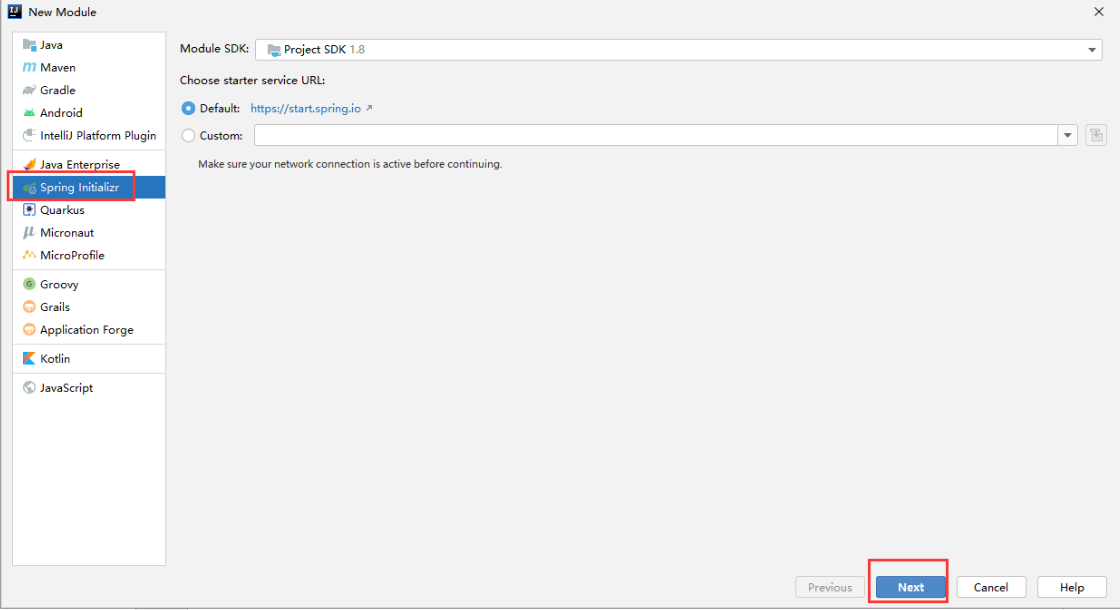Click the disabled Previous button
This screenshot has width=1120, height=610.
(x=830, y=587)
